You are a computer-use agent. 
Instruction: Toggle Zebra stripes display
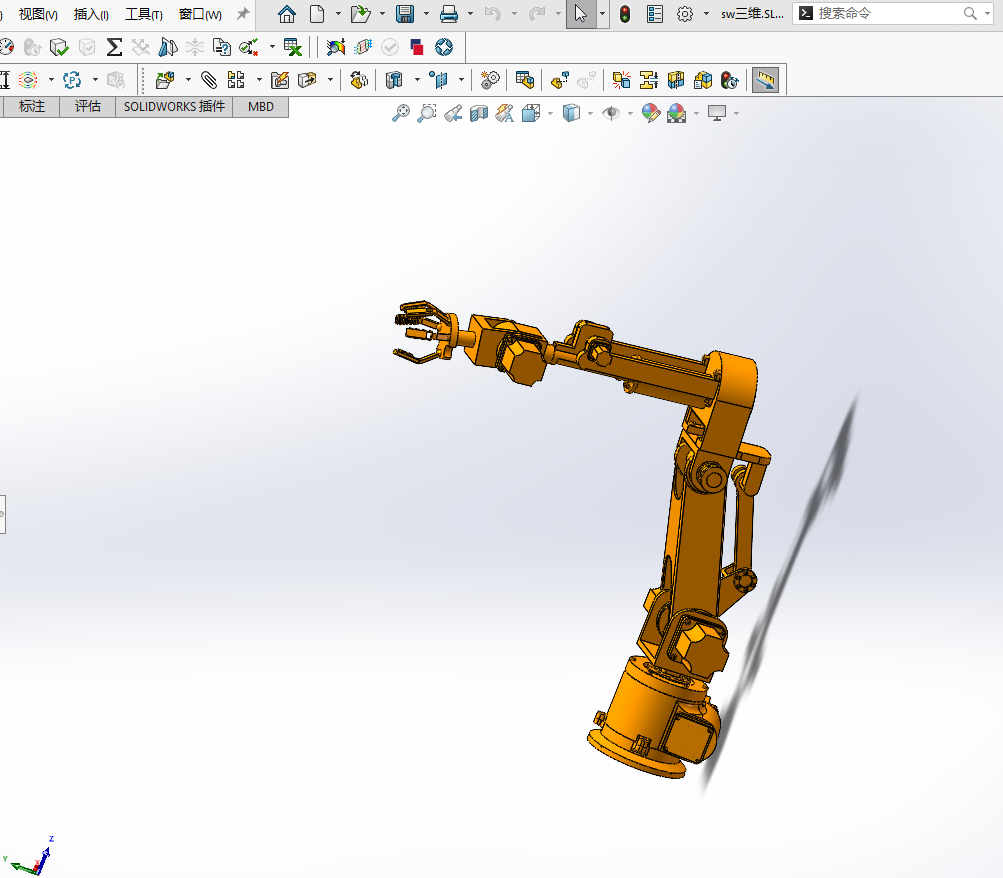pyautogui.click(x=363, y=47)
